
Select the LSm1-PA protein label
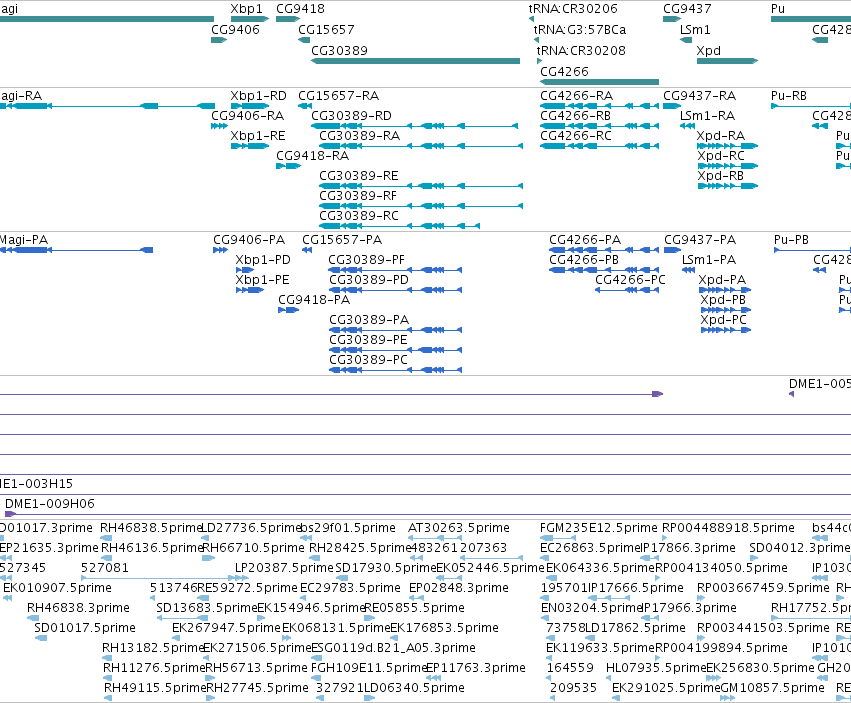[709, 260]
